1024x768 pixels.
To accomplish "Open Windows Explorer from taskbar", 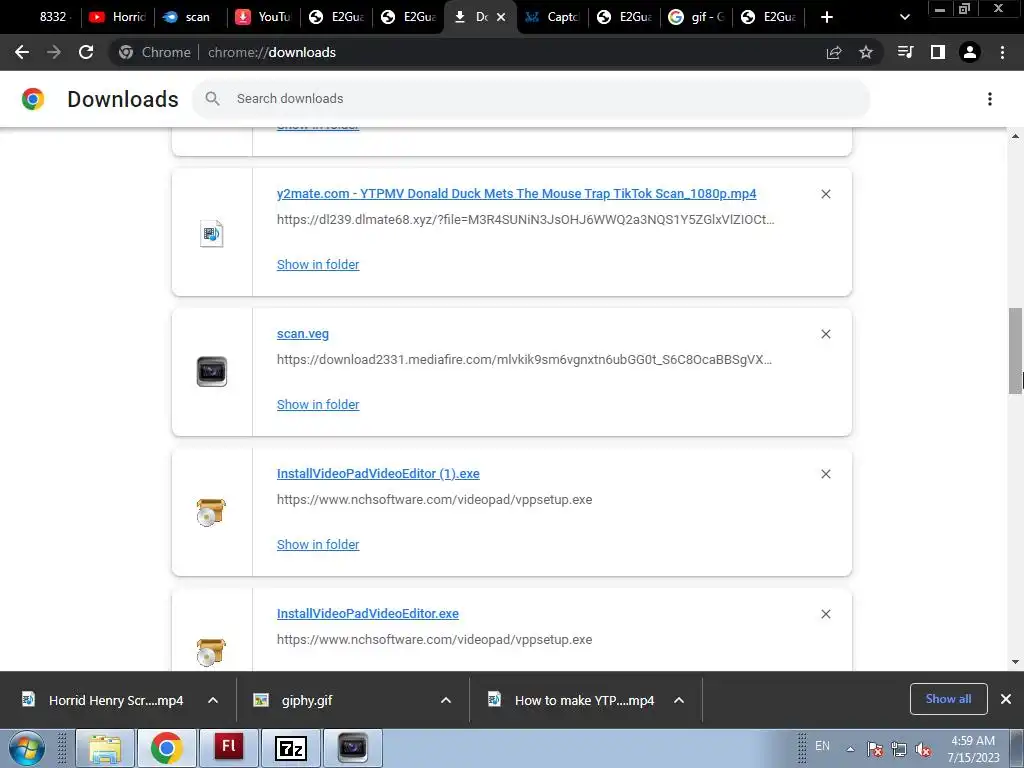I will coord(105,748).
